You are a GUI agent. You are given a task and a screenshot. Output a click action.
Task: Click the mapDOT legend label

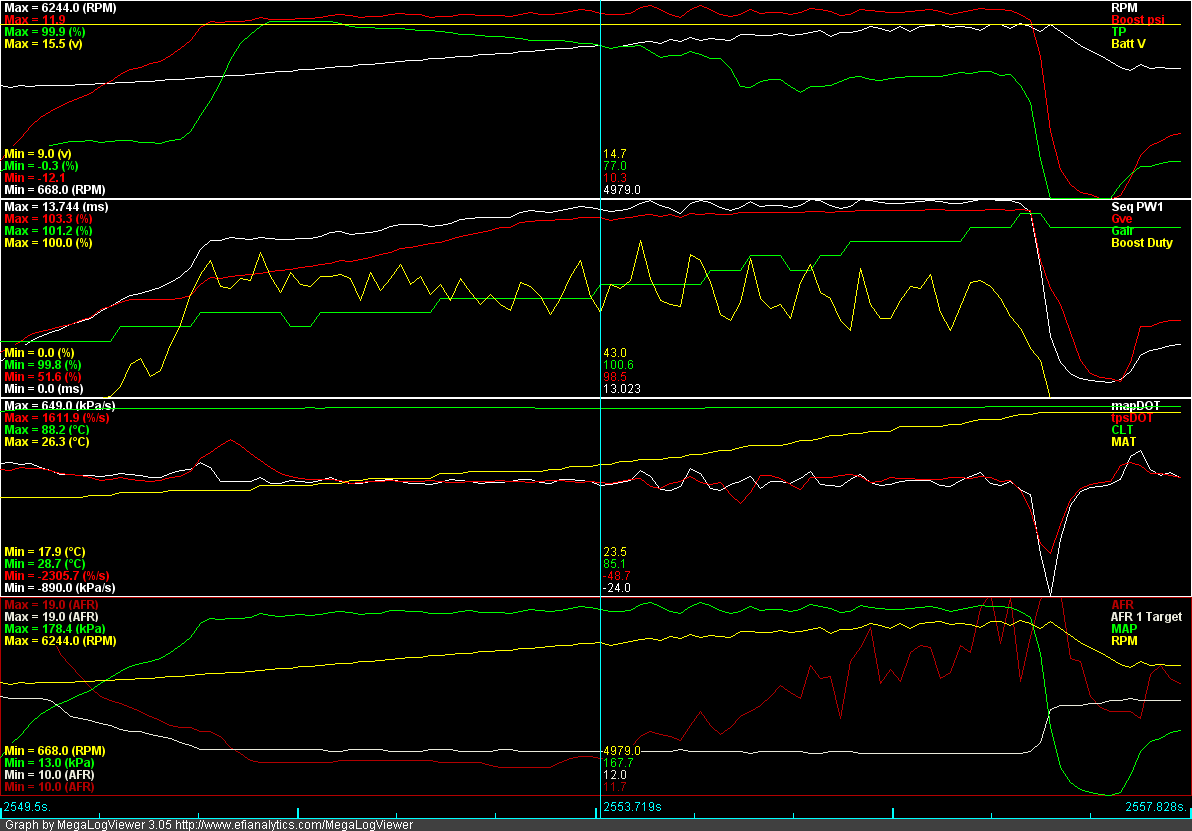[x=1135, y=405]
